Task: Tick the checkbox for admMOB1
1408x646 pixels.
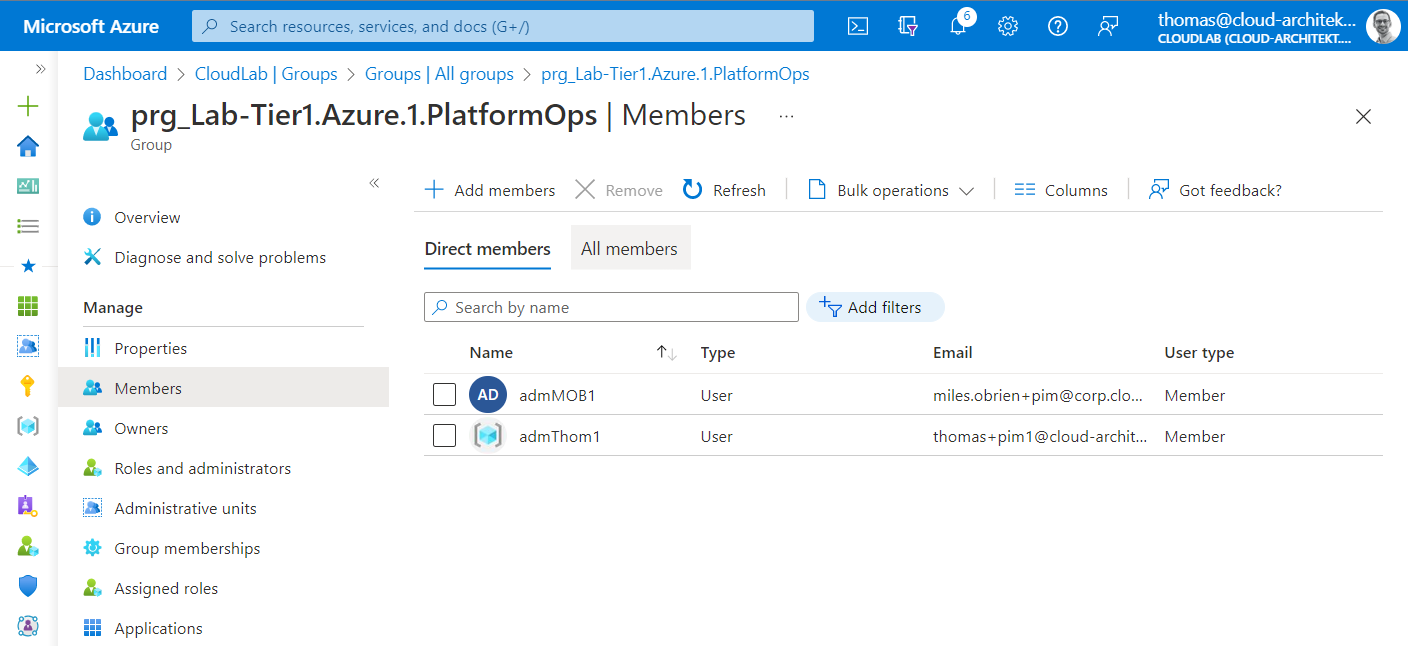Action: click(445, 395)
